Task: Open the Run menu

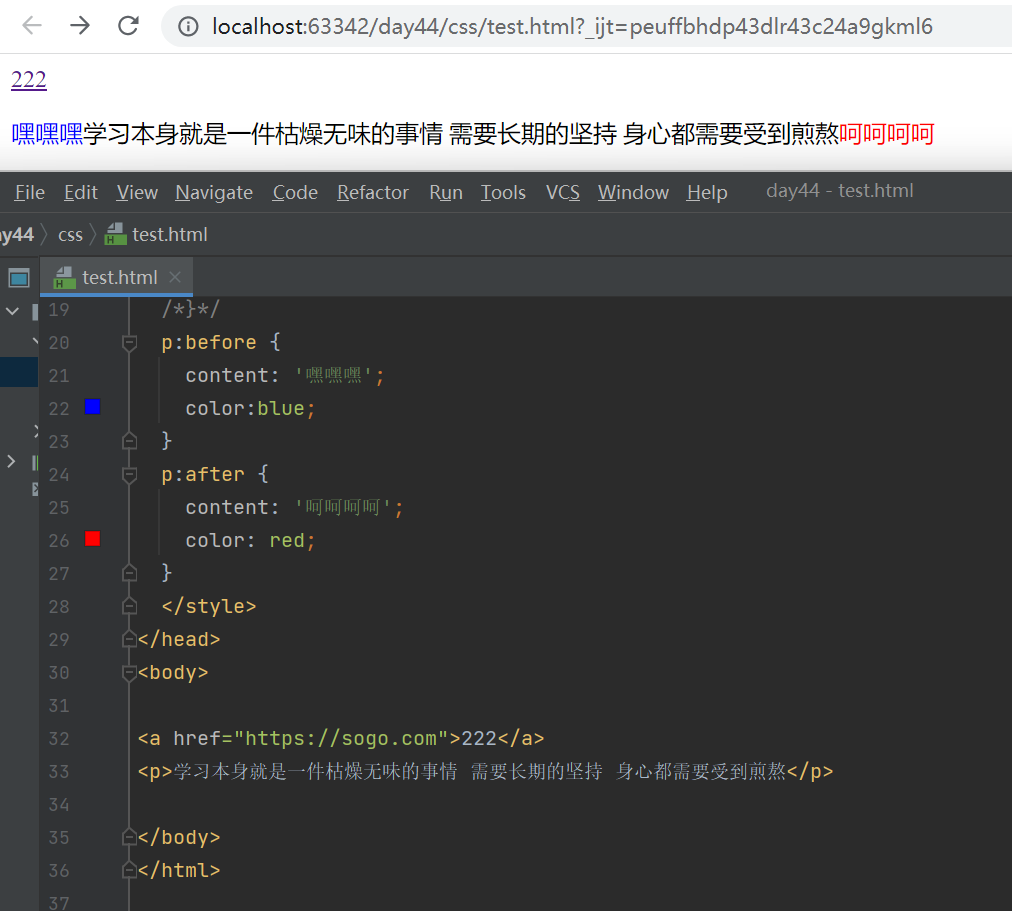Action: pyautogui.click(x=446, y=192)
